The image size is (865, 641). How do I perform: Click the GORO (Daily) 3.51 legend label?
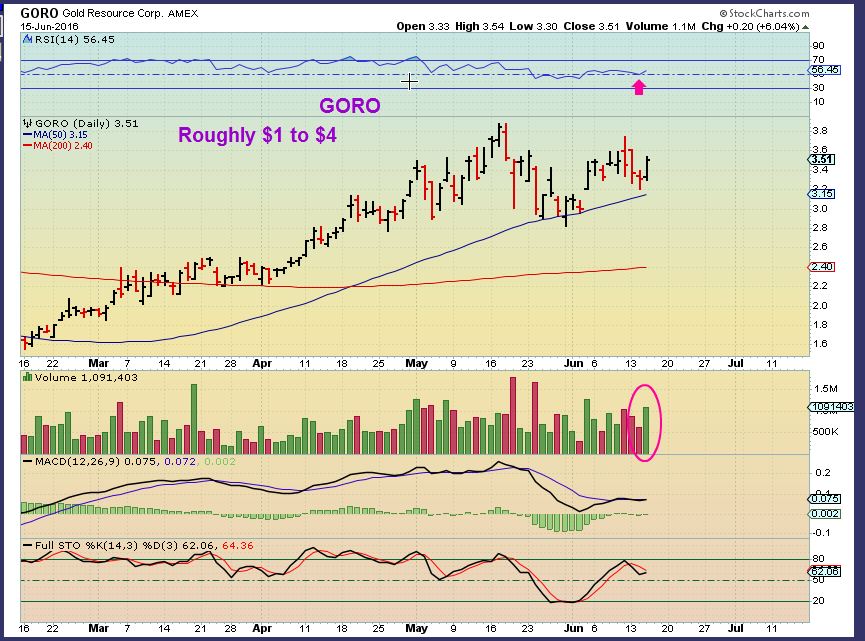(x=87, y=124)
